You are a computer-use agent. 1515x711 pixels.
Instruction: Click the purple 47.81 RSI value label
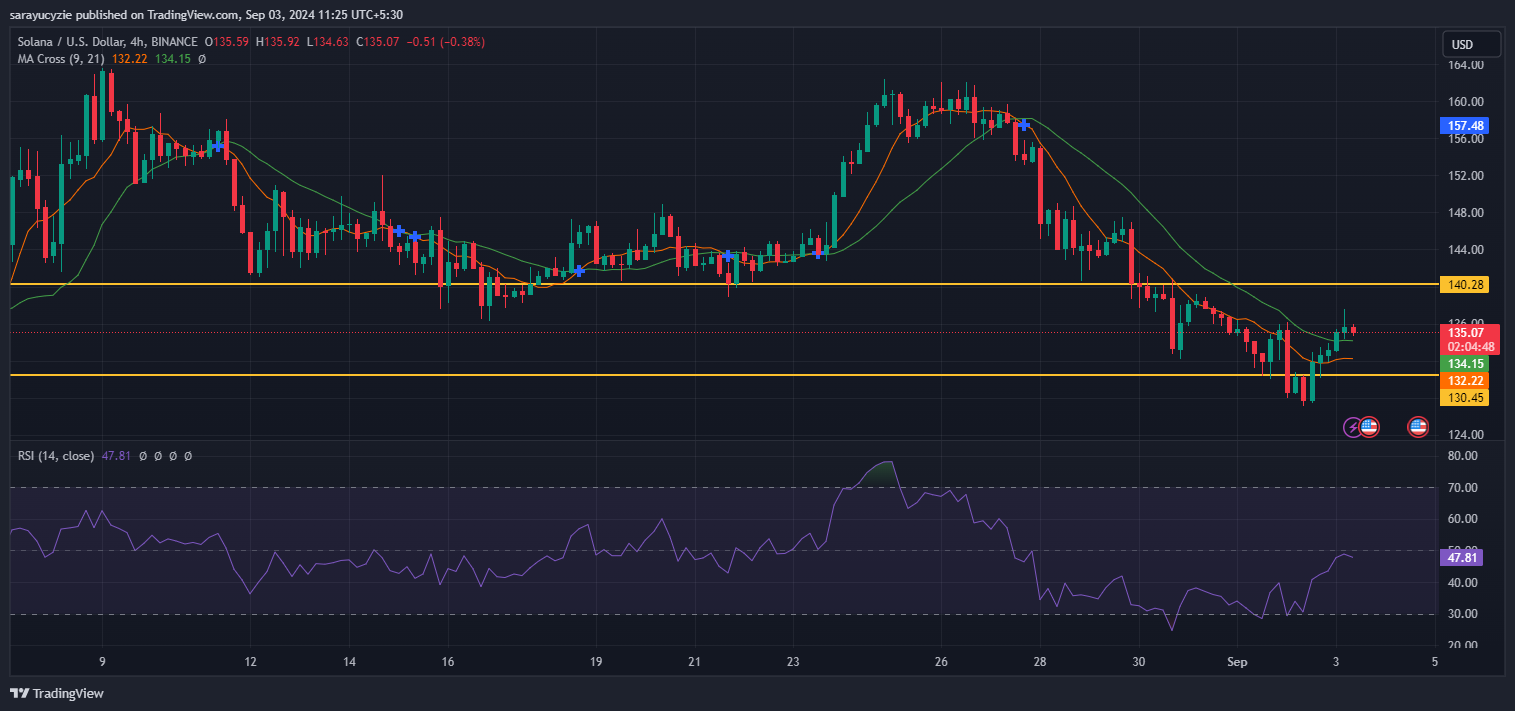click(1461, 558)
